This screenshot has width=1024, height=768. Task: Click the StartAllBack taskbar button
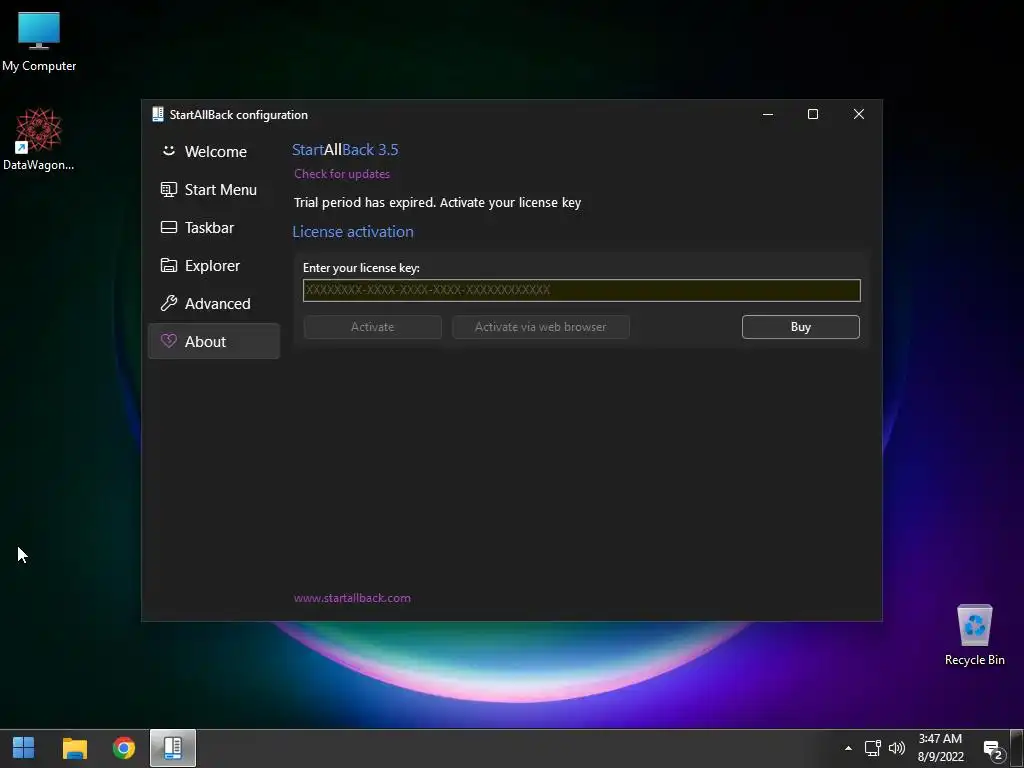(172, 748)
